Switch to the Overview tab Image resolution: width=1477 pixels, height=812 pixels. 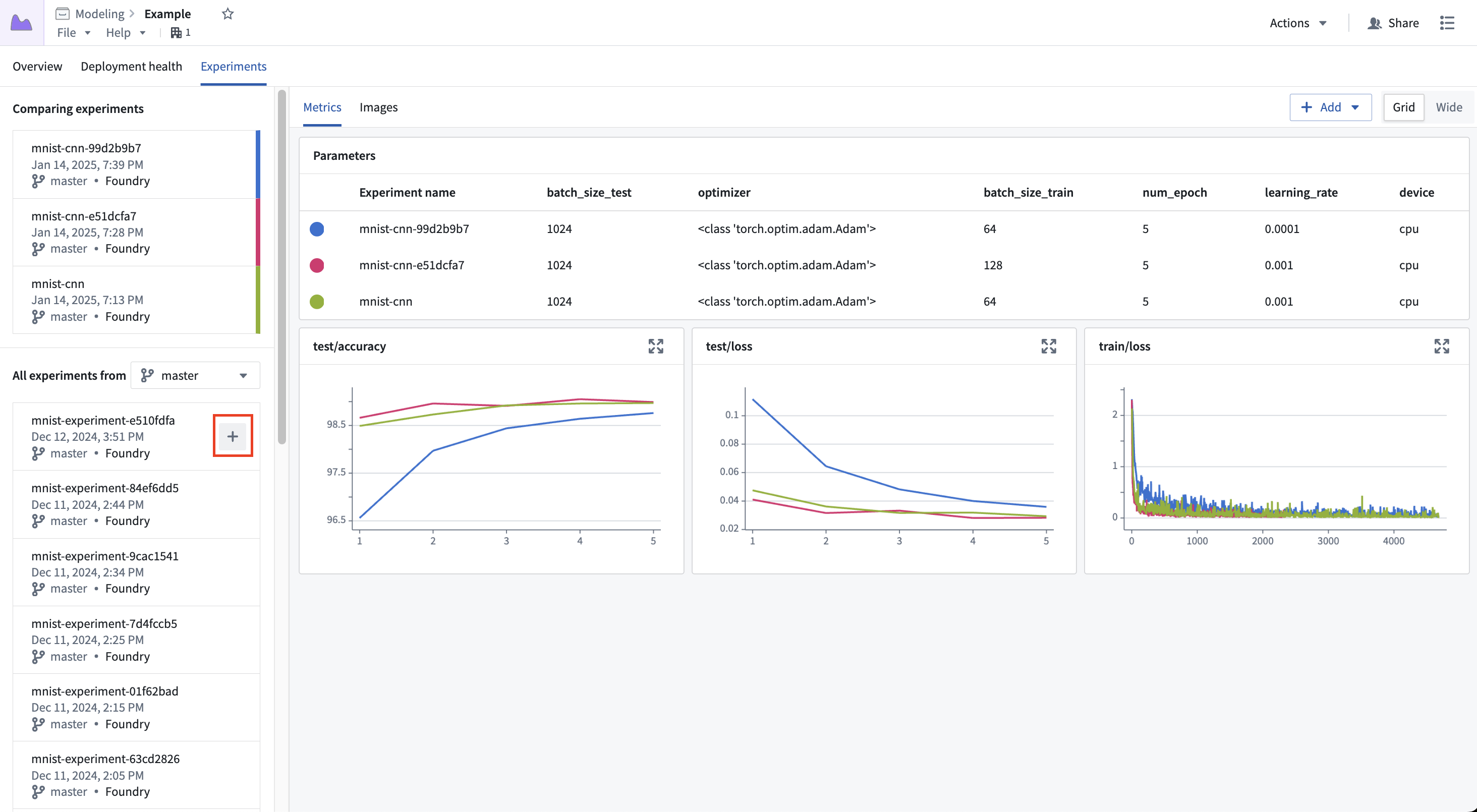(37, 67)
